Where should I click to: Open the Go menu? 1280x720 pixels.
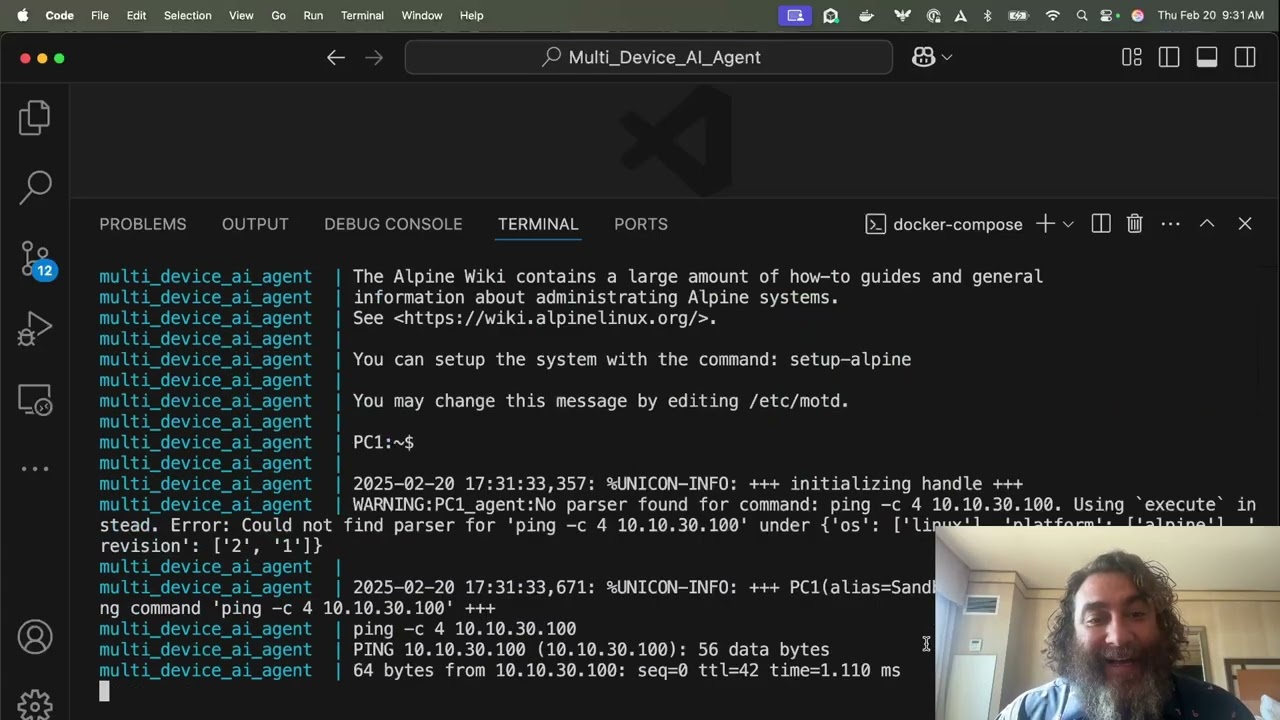(279, 15)
